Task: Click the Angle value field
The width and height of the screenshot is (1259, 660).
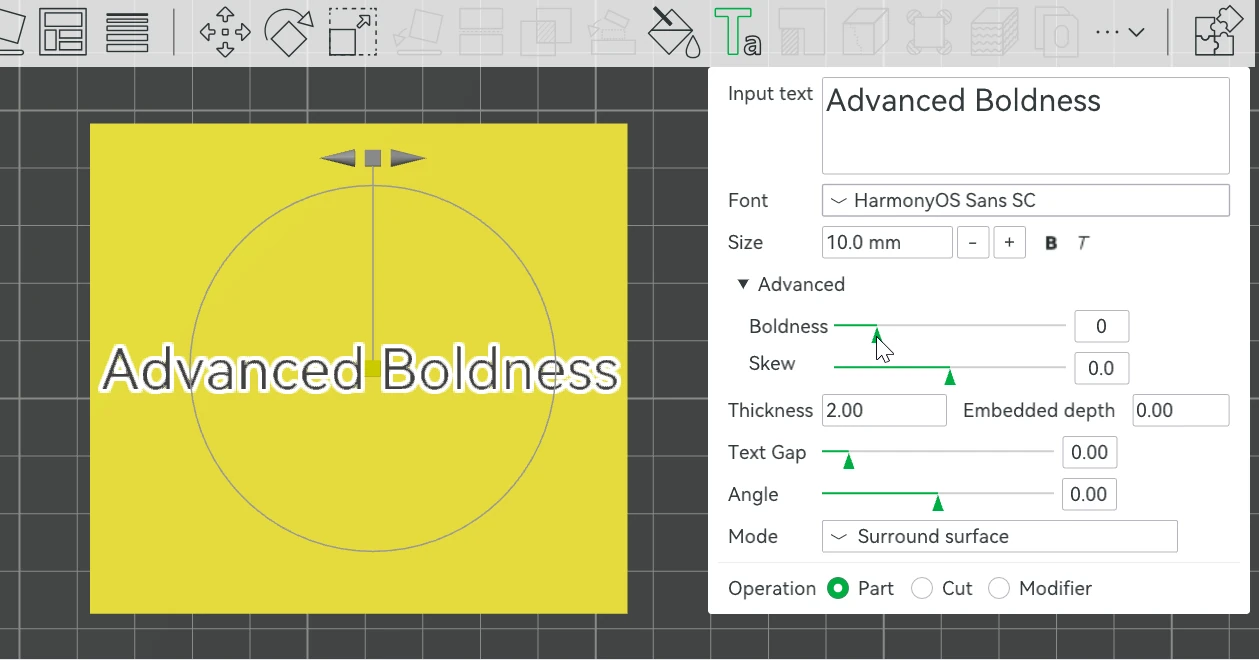Action: tap(1089, 494)
